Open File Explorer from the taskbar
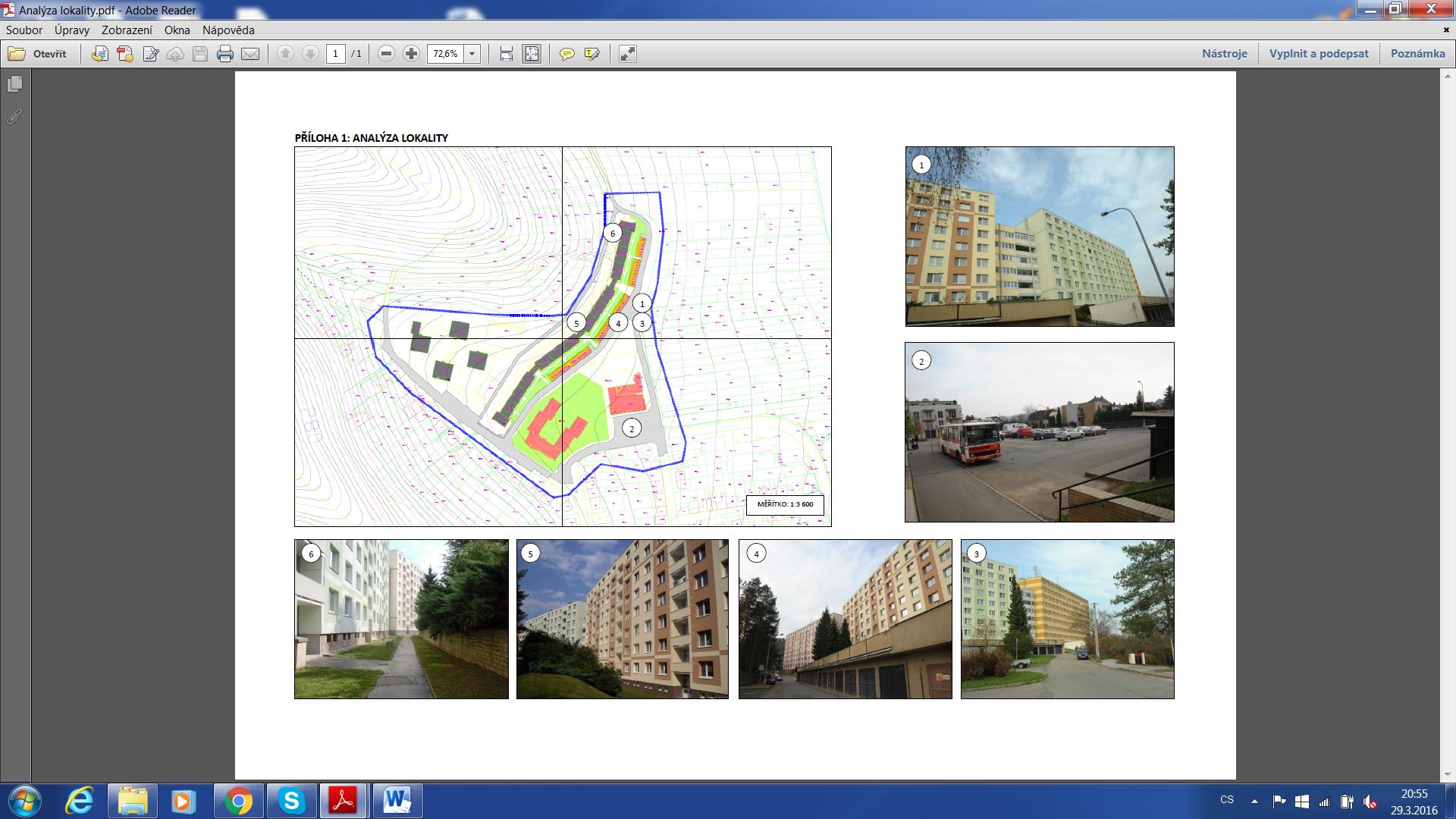 tap(132, 801)
